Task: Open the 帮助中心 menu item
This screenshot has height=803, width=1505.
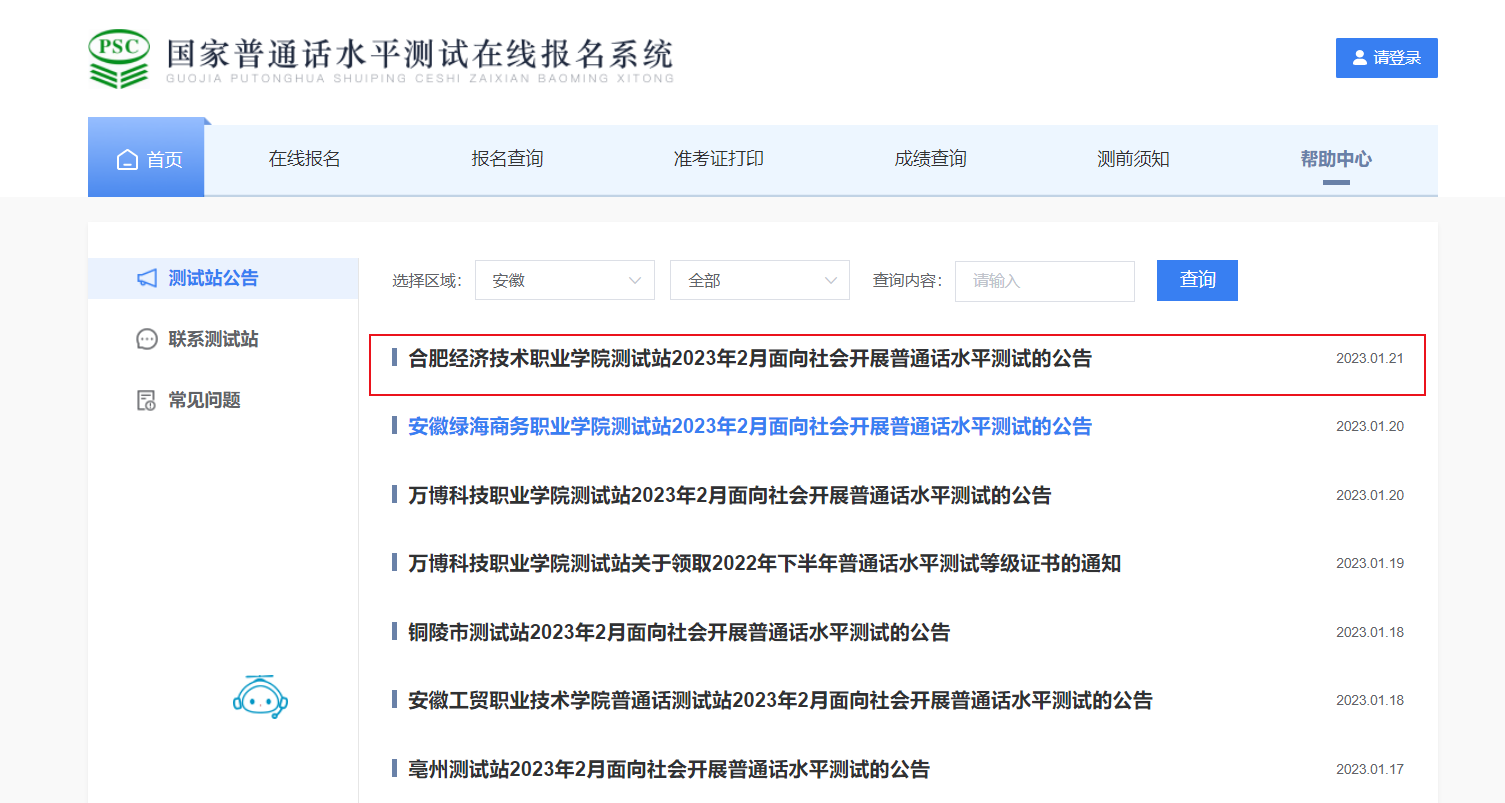Action: click(1336, 159)
